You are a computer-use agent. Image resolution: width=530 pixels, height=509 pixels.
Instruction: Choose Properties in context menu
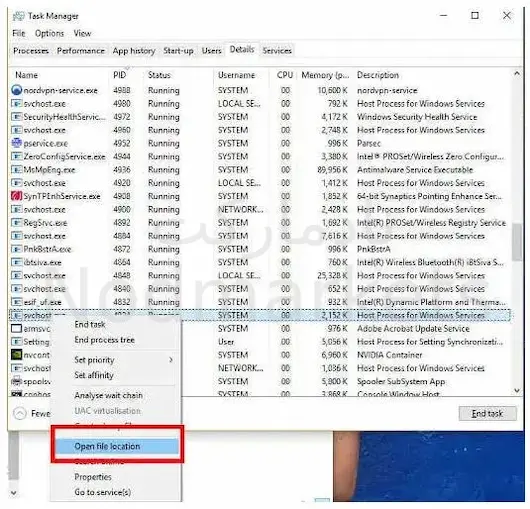pyautogui.click(x=93, y=477)
